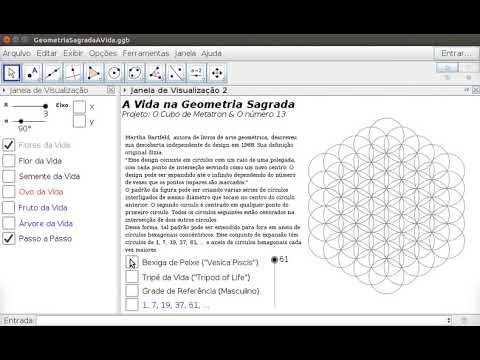Enable the Árvore da Vida checkbox
The width and height of the screenshot is (480, 360).
(x=9, y=223)
